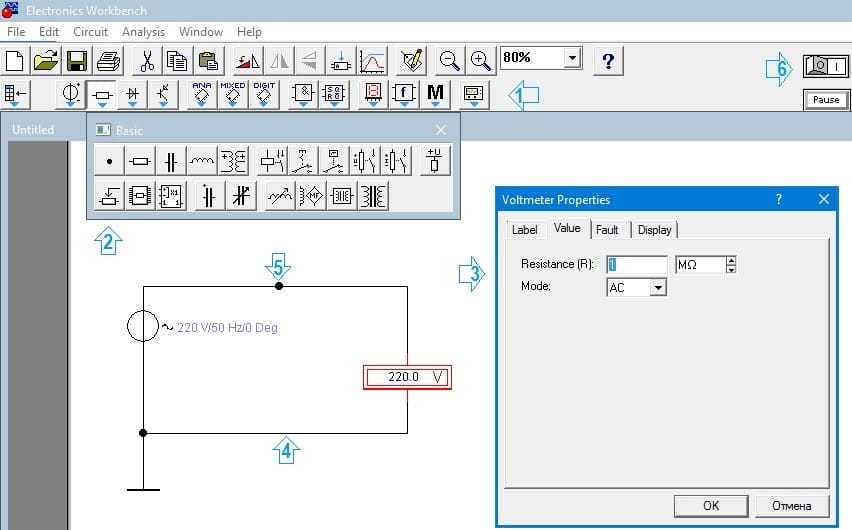This screenshot has width=852, height=530.
Task: Select the Capacitor in Basic panel
Action: (x=171, y=161)
